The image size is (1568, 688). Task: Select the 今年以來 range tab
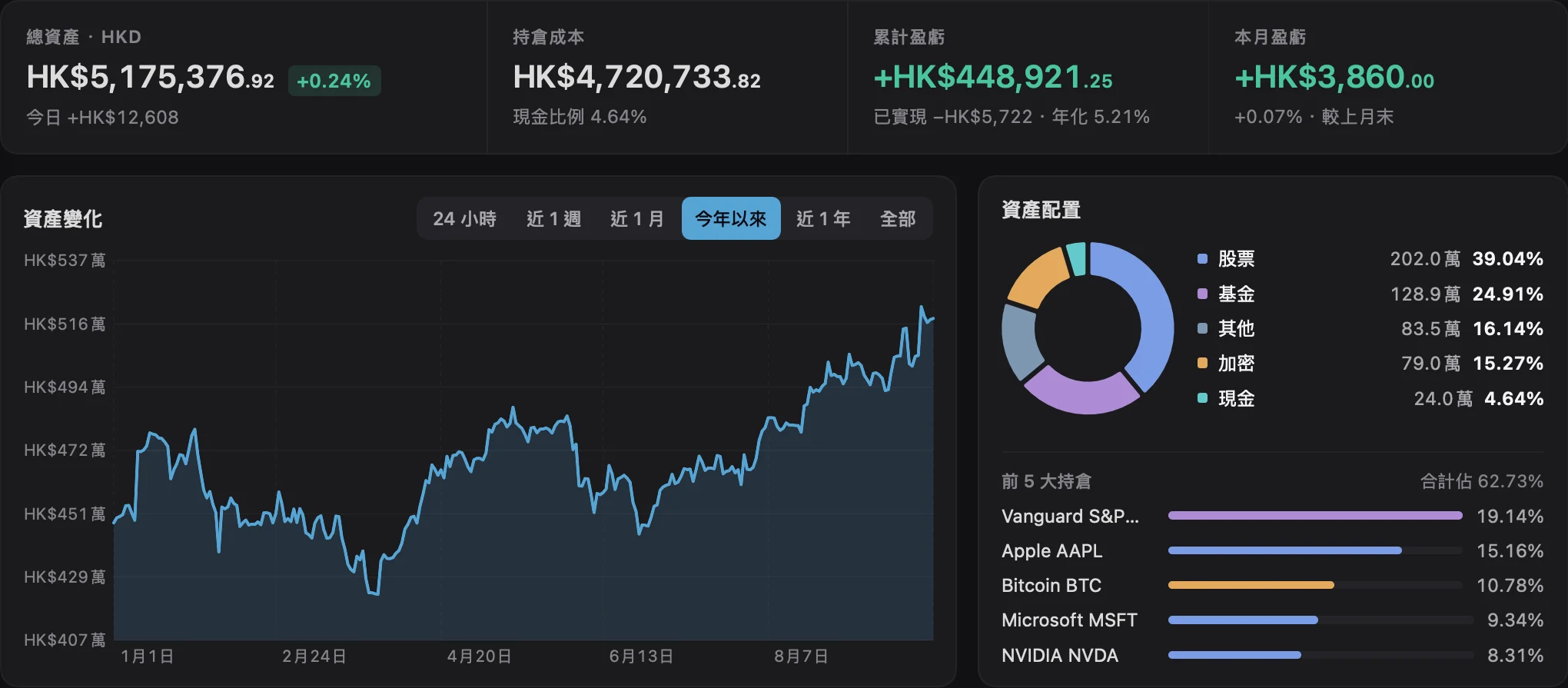click(731, 219)
